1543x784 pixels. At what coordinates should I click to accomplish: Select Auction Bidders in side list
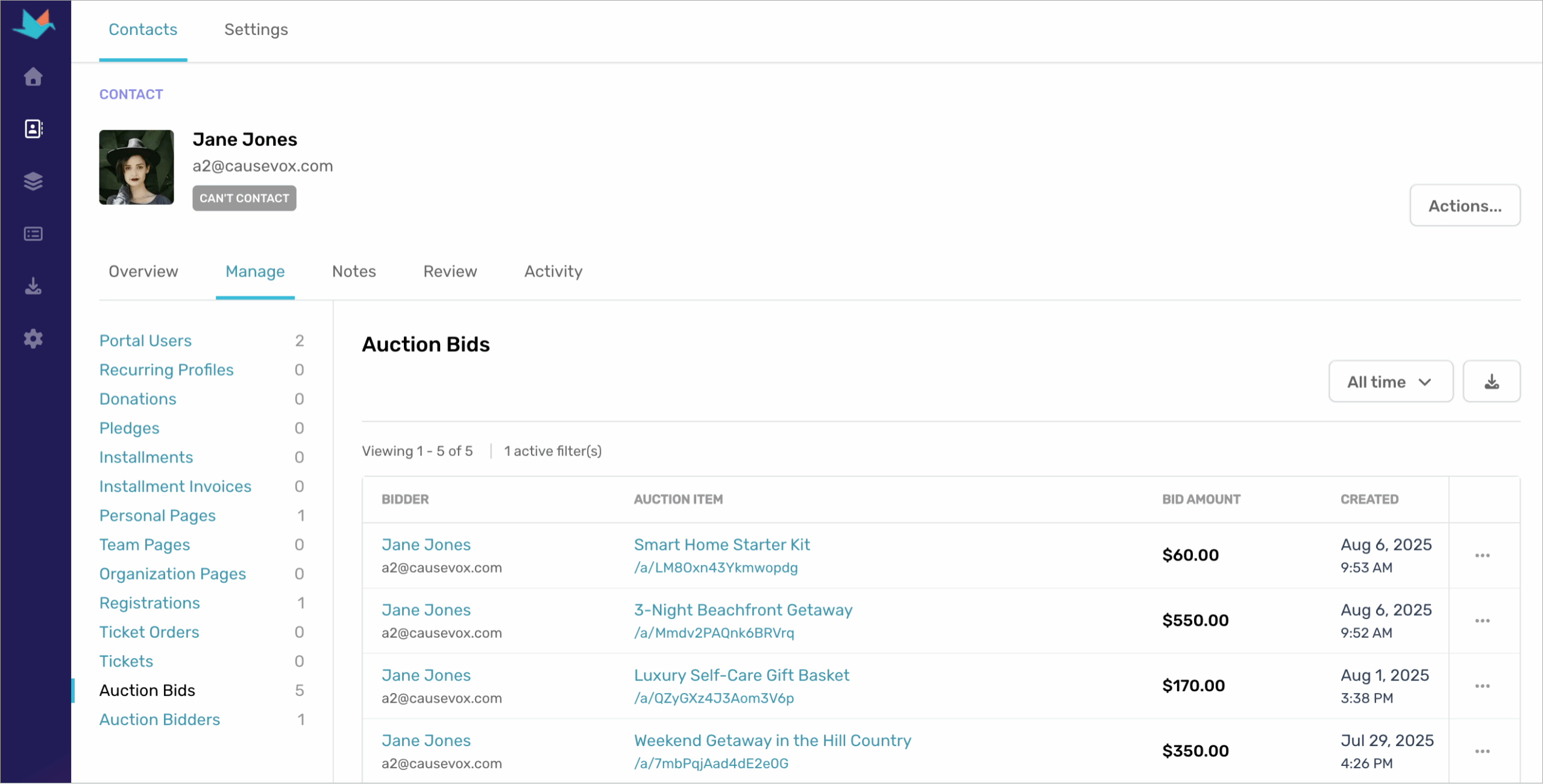[160, 720]
